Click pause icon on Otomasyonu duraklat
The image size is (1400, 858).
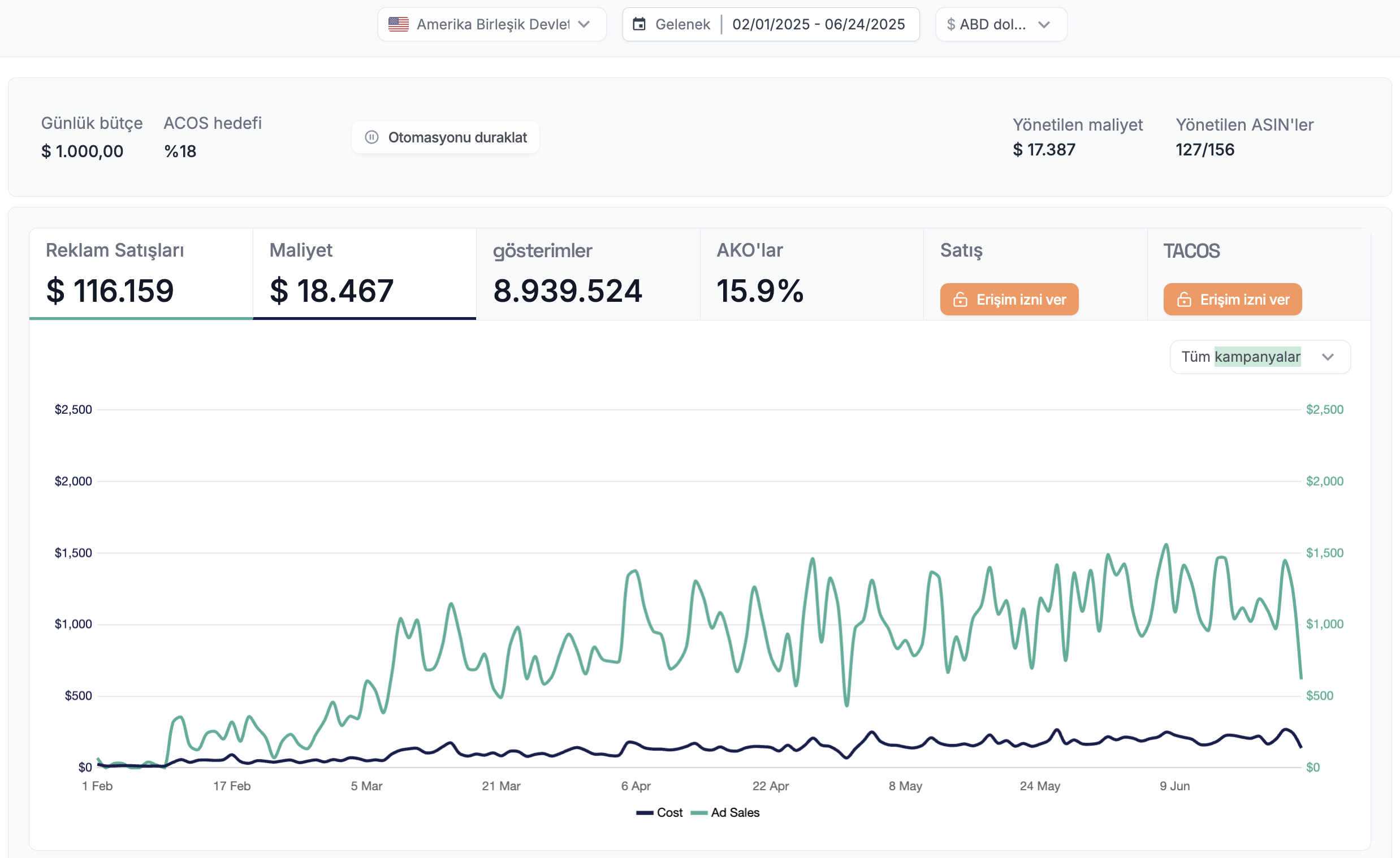point(371,137)
